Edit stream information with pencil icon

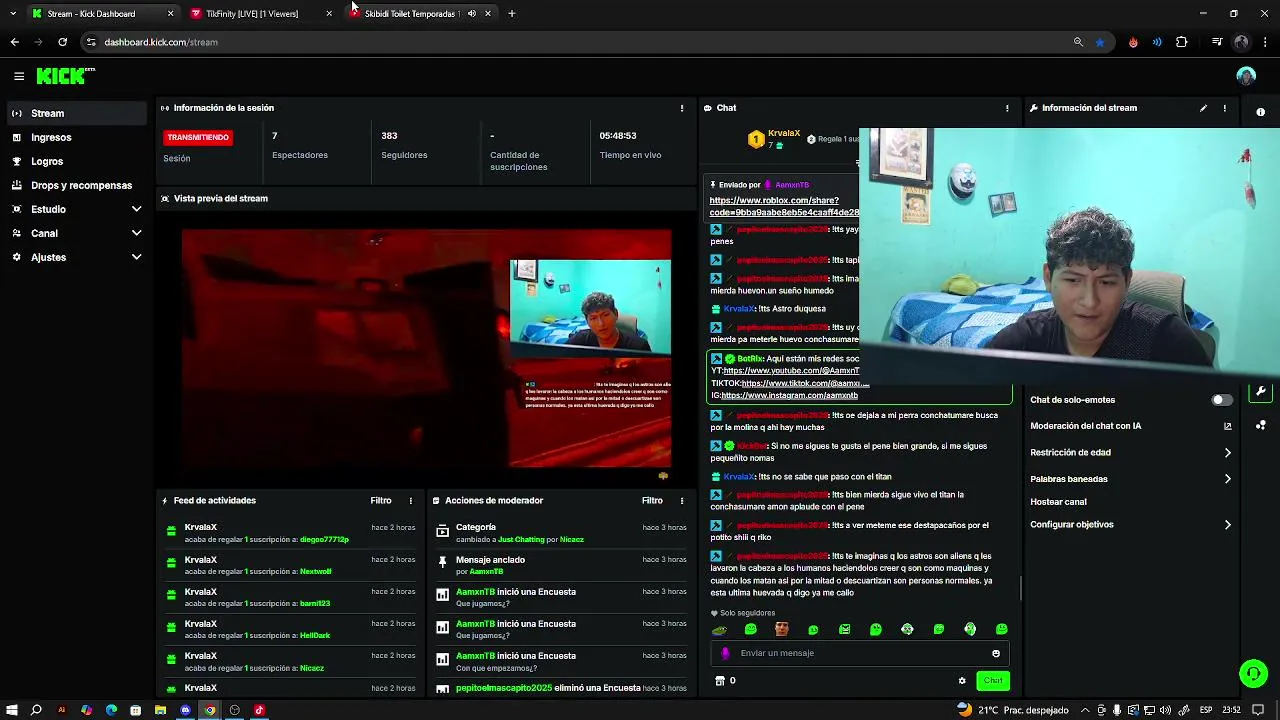pyautogui.click(x=1203, y=108)
